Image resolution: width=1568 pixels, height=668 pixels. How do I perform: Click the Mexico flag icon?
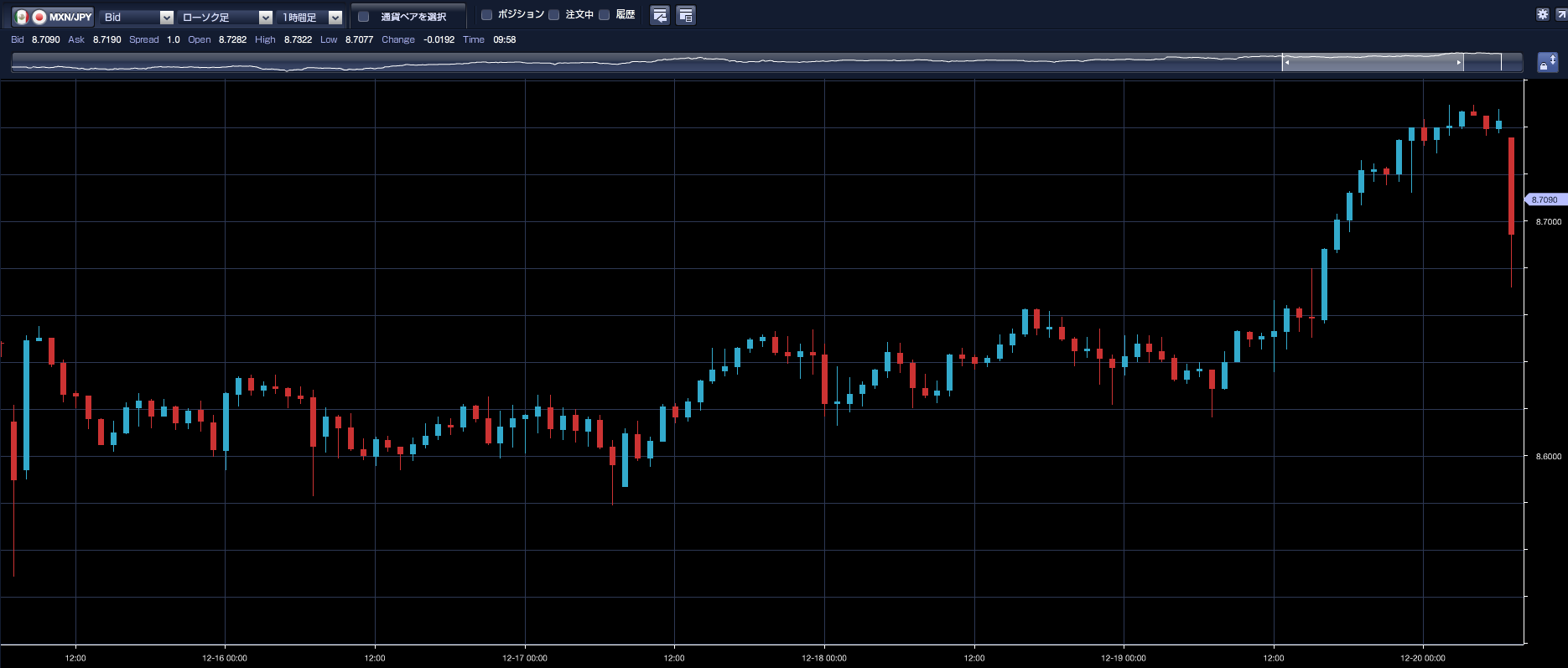coord(22,17)
